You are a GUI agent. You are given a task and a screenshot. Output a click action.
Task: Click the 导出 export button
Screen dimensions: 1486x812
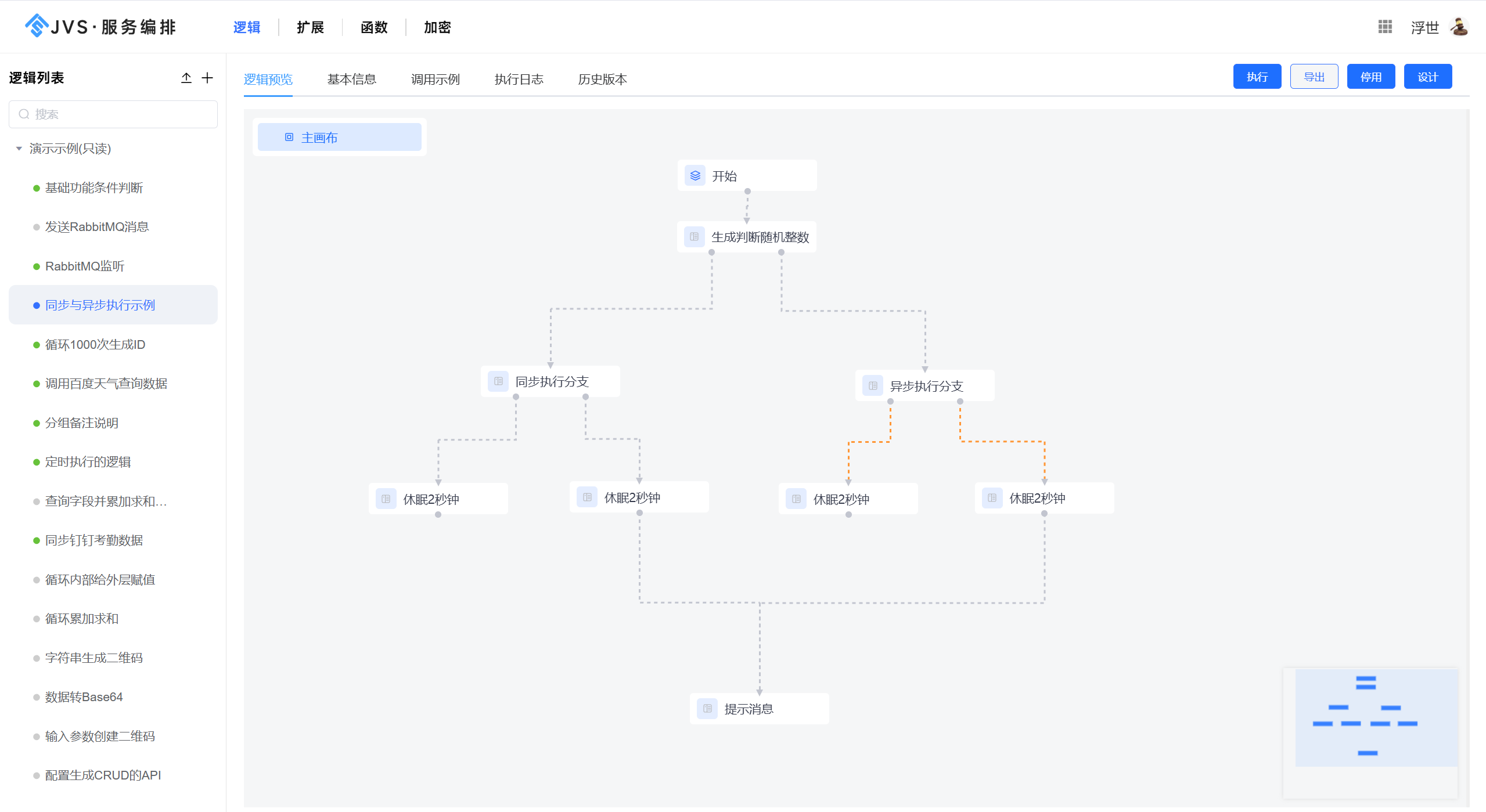pyautogui.click(x=1314, y=77)
